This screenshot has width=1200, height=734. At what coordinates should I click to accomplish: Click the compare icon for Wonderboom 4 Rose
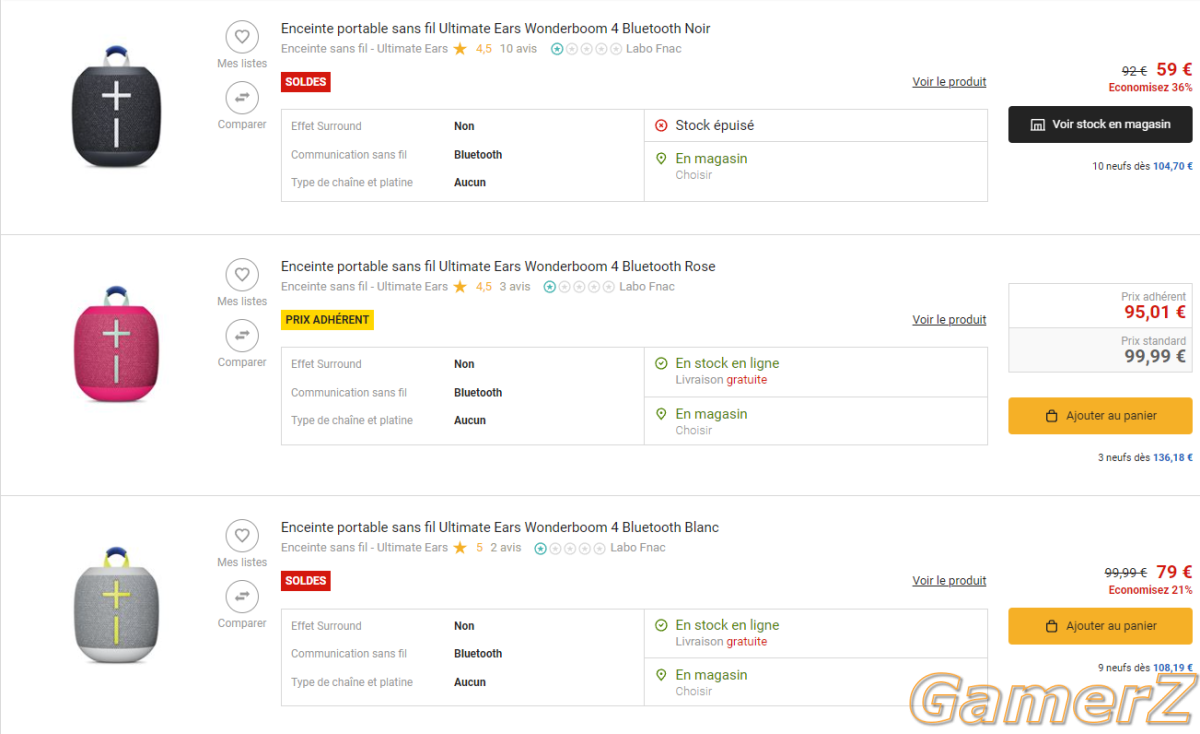241,336
